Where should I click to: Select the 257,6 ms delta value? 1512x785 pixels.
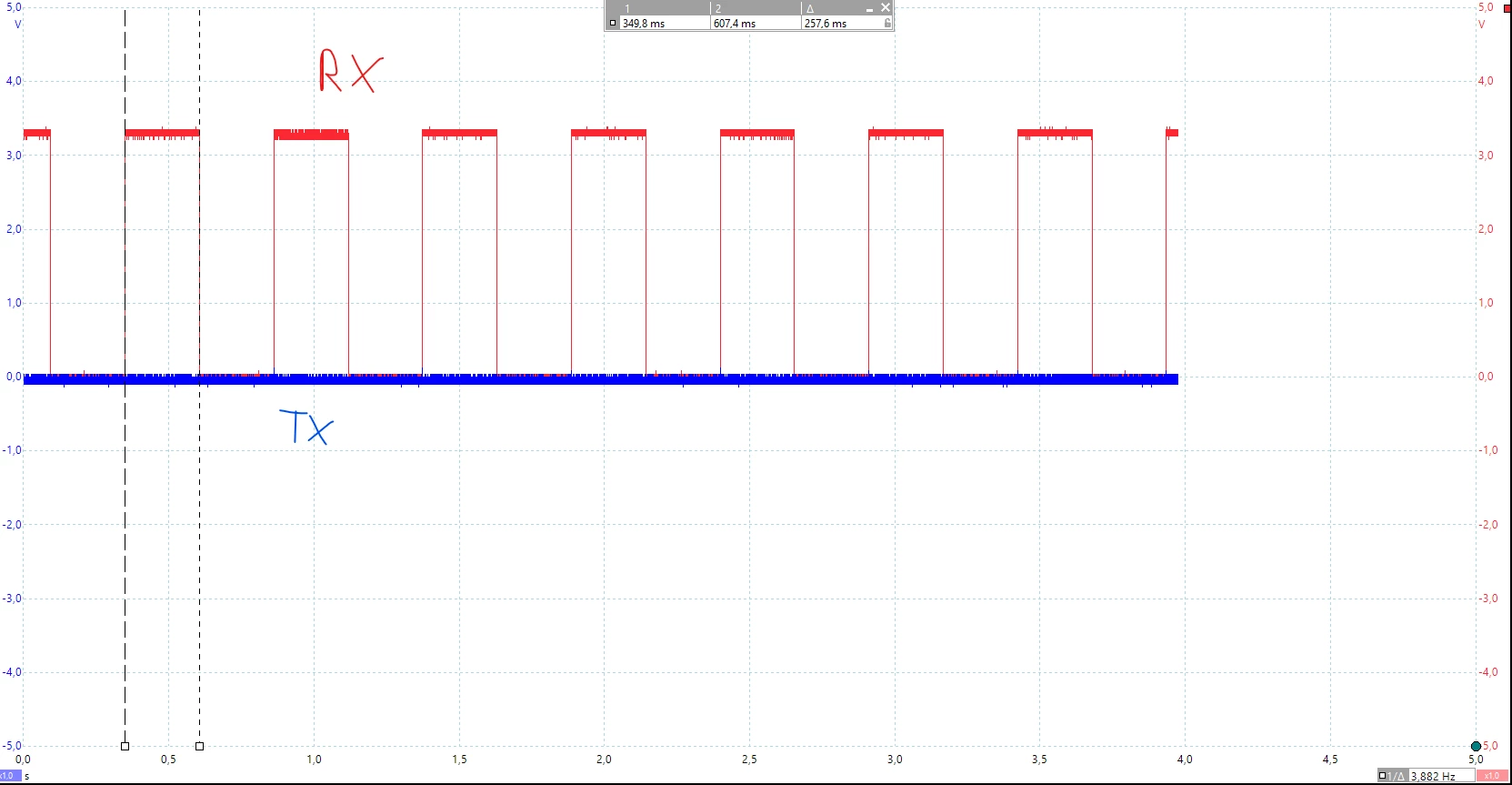pyautogui.click(x=826, y=24)
